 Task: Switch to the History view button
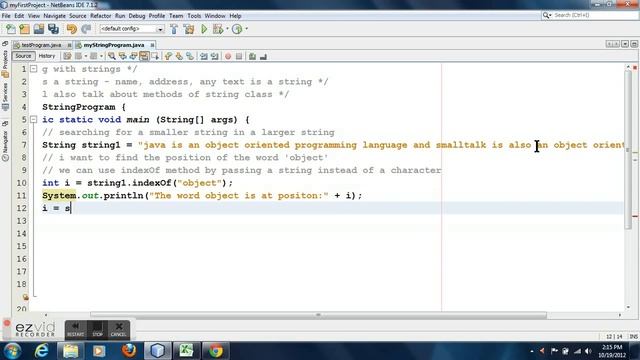point(47,56)
